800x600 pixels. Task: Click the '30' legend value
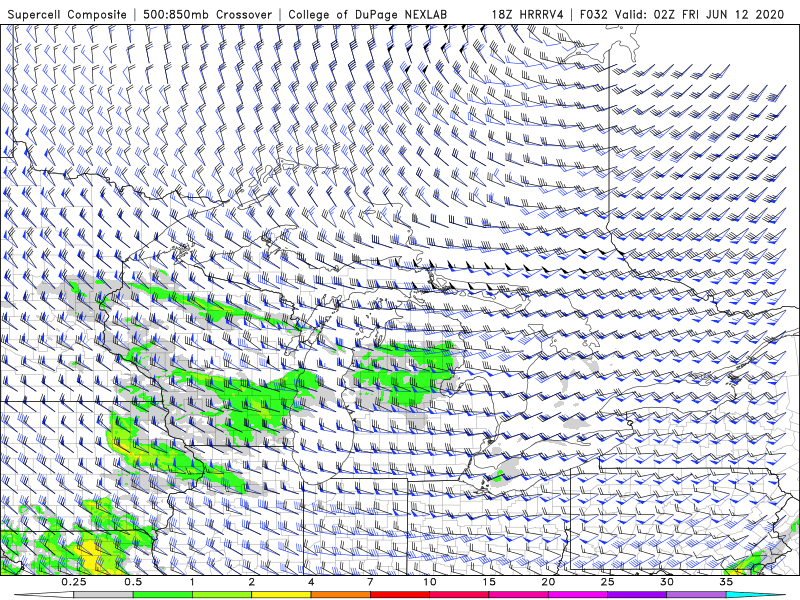tap(667, 582)
